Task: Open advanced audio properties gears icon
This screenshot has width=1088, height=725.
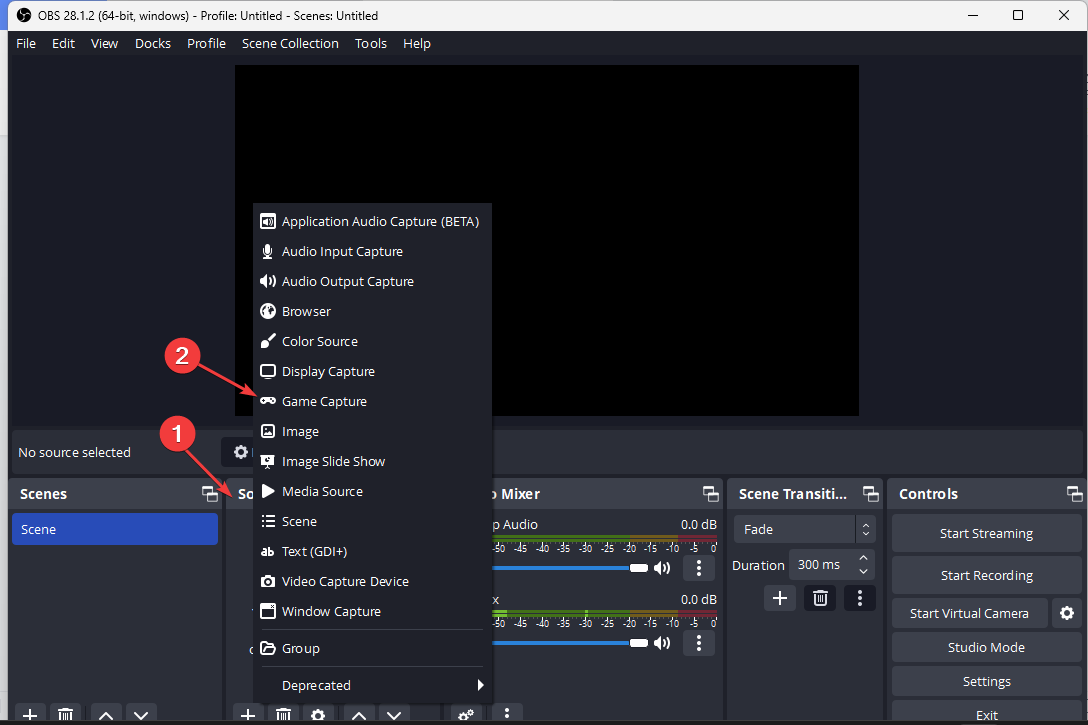Action: tap(466, 714)
